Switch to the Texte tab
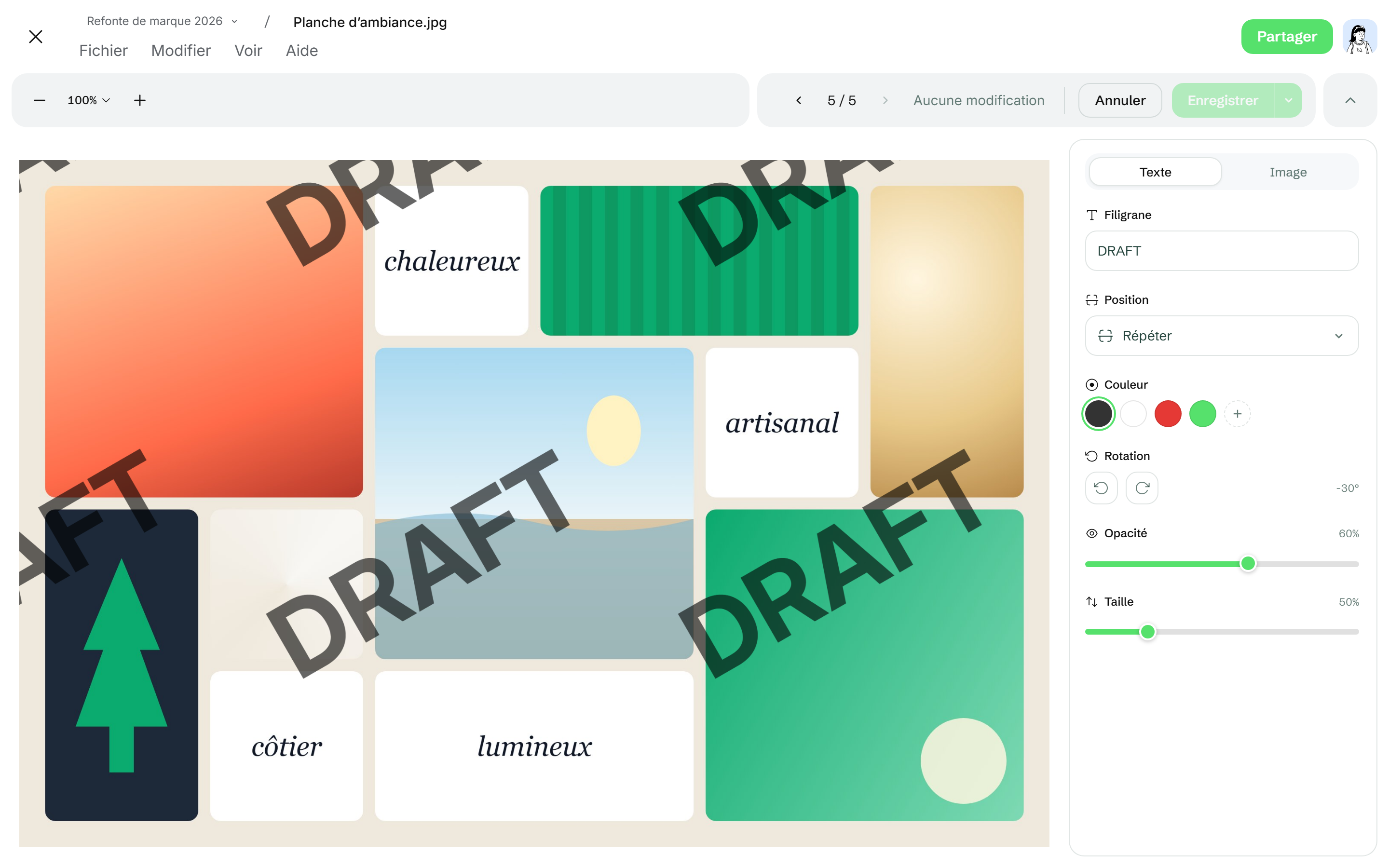The image size is (1389, 868). tap(1155, 172)
